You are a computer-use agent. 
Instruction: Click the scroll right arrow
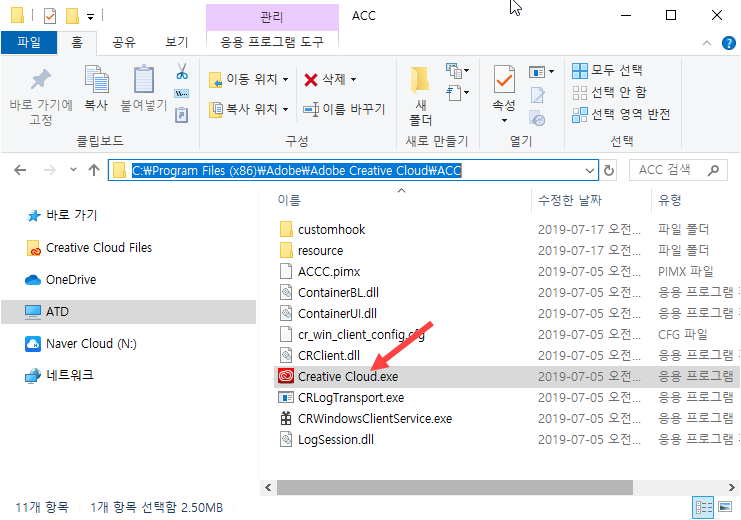coord(732,487)
